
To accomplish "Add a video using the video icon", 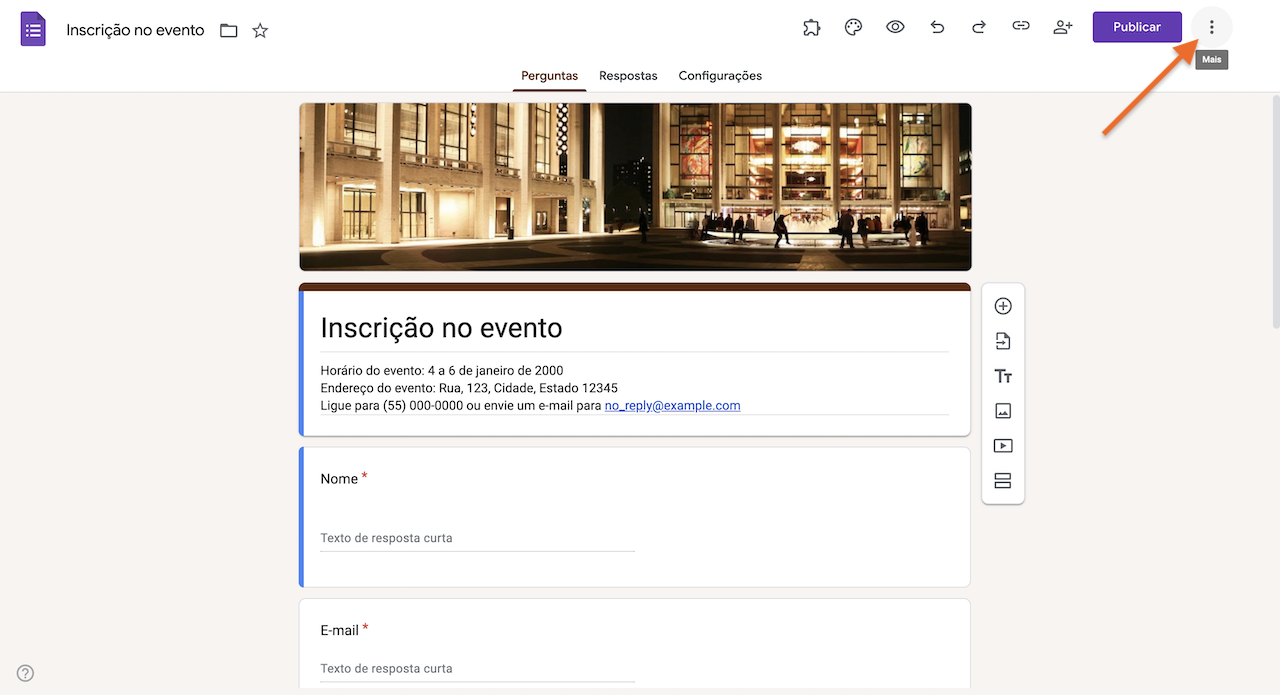I will tap(1002, 445).
